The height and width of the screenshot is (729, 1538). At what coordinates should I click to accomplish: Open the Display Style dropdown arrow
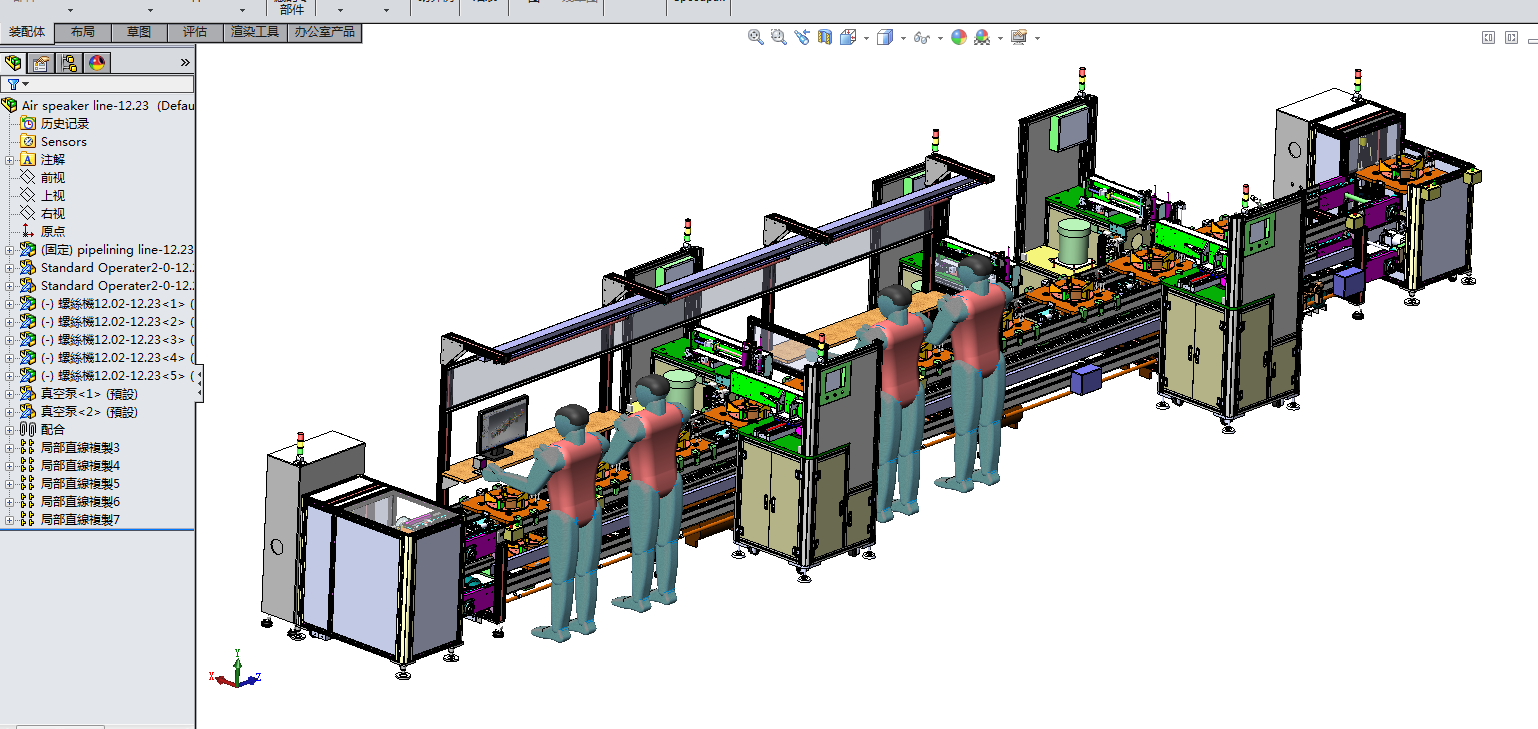903,38
